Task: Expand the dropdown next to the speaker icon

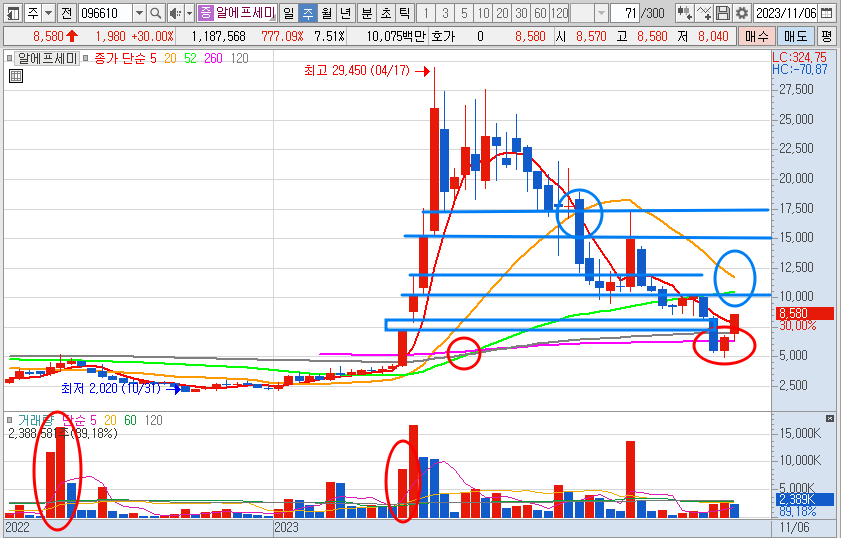Action: tap(189, 13)
